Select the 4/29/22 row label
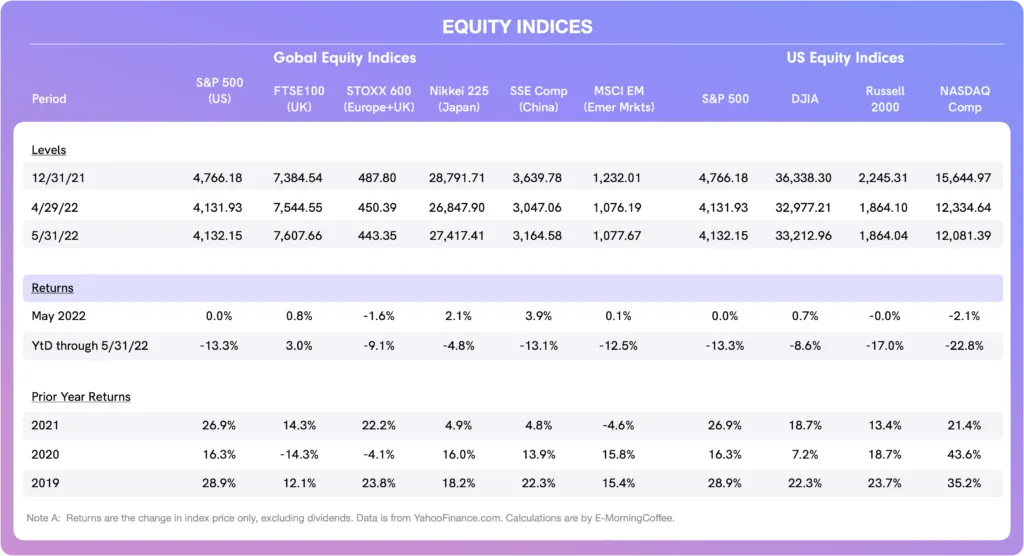The image size is (1024, 556). click(x=55, y=208)
